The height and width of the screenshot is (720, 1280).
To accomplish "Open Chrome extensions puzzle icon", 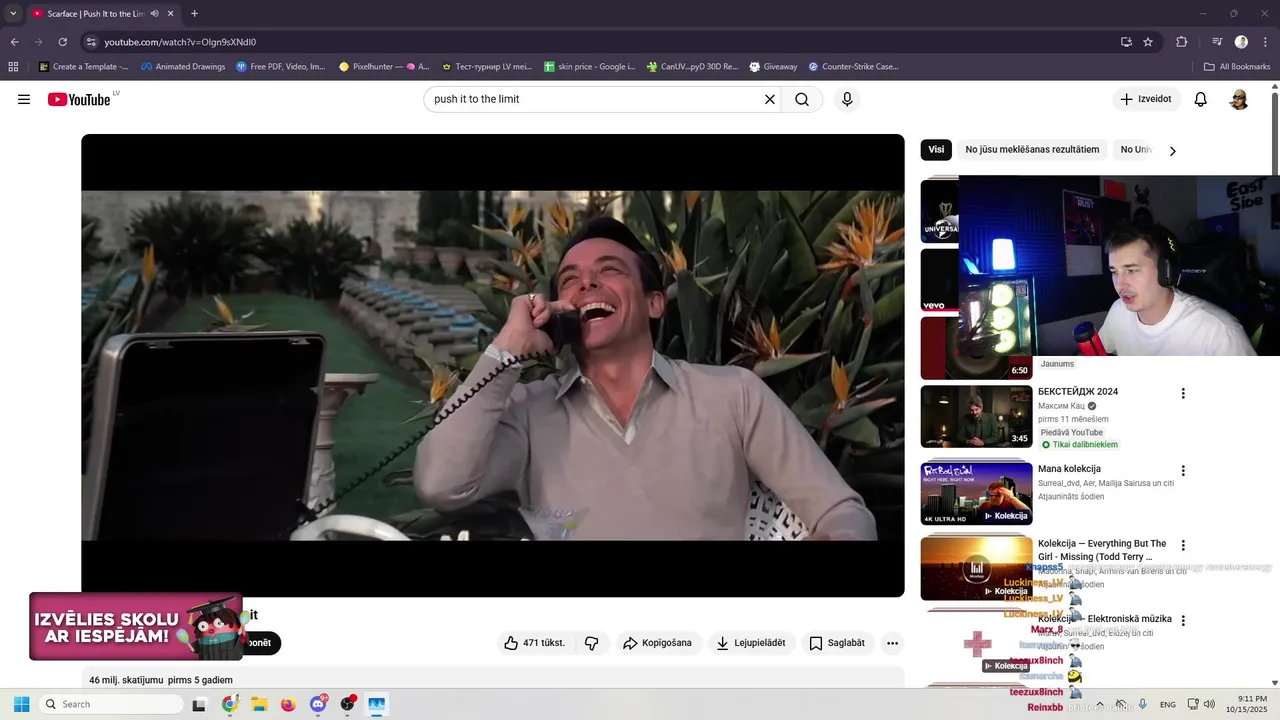I will coord(1181,42).
